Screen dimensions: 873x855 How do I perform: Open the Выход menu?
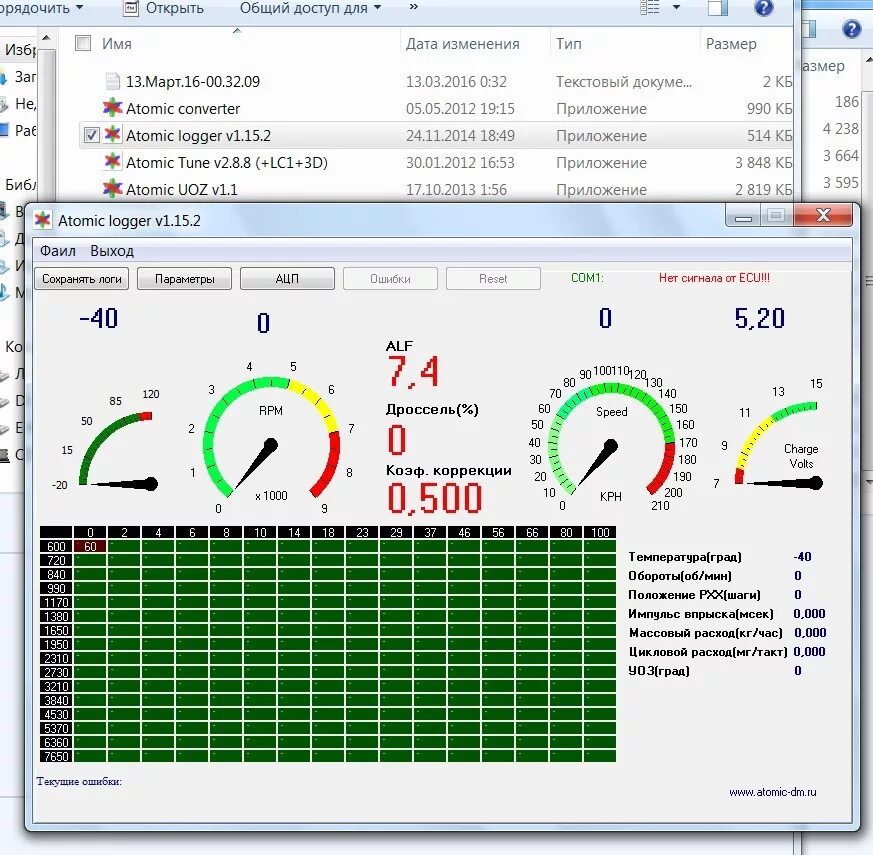[x=112, y=251]
